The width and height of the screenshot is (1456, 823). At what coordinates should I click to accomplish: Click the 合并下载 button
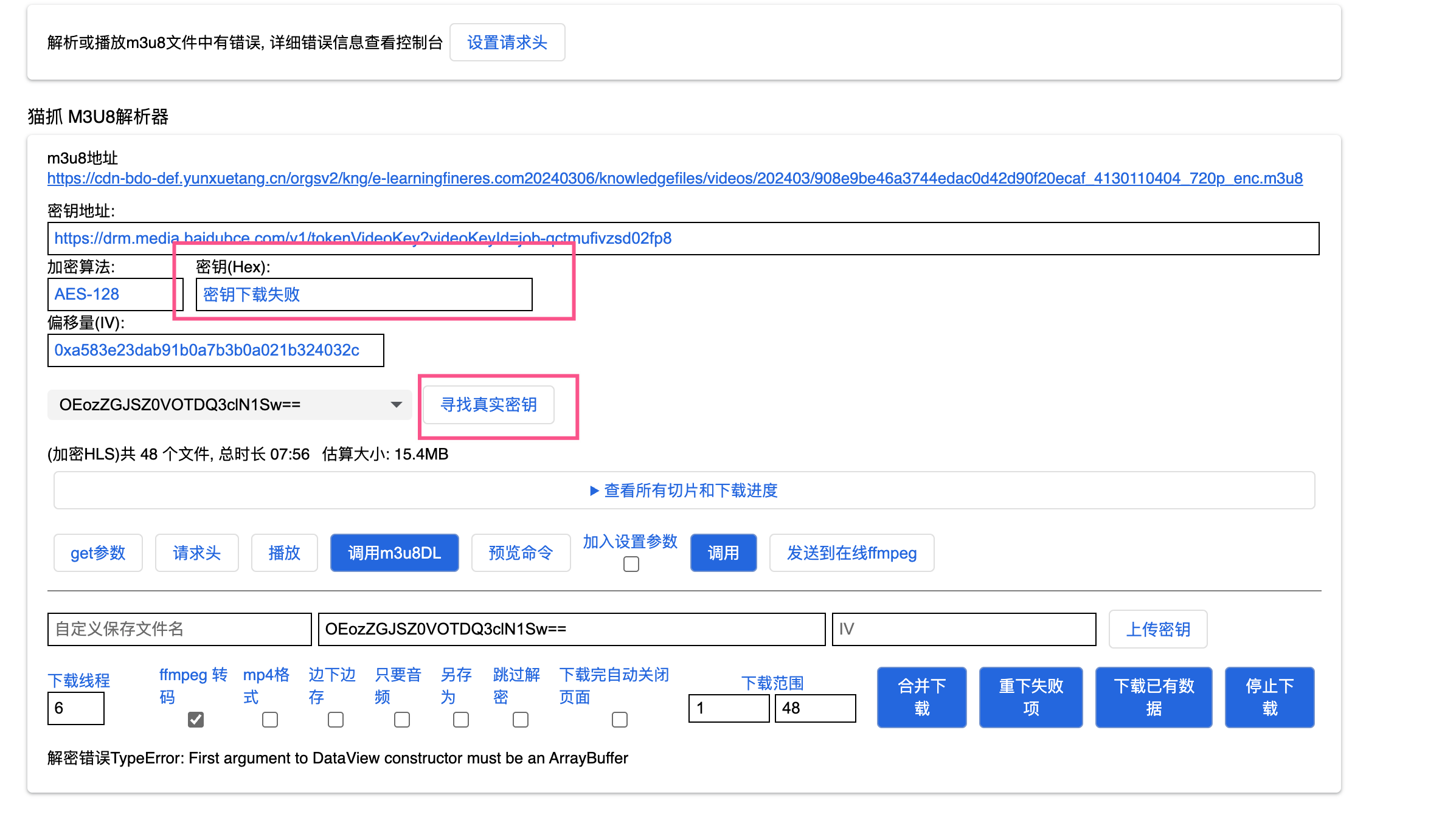921,697
